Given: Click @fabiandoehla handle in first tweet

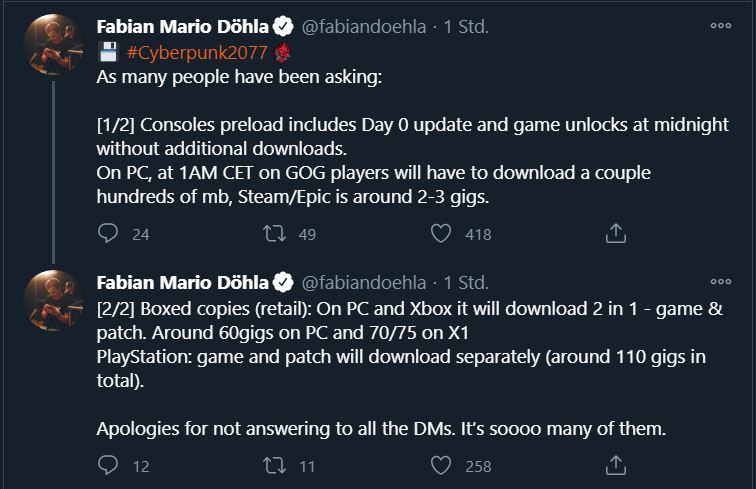Looking at the screenshot, I should pyautogui.click(x=364, y=27).
